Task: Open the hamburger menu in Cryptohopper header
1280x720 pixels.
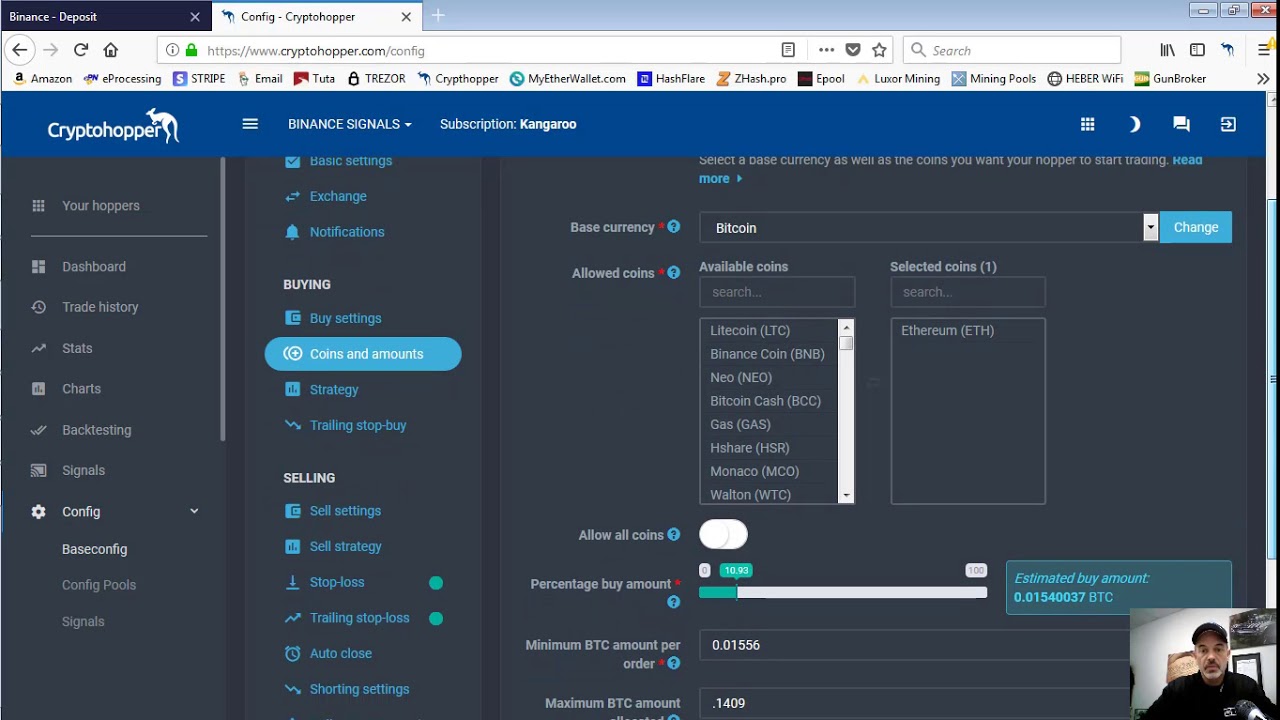Action: tap(250, 124)
